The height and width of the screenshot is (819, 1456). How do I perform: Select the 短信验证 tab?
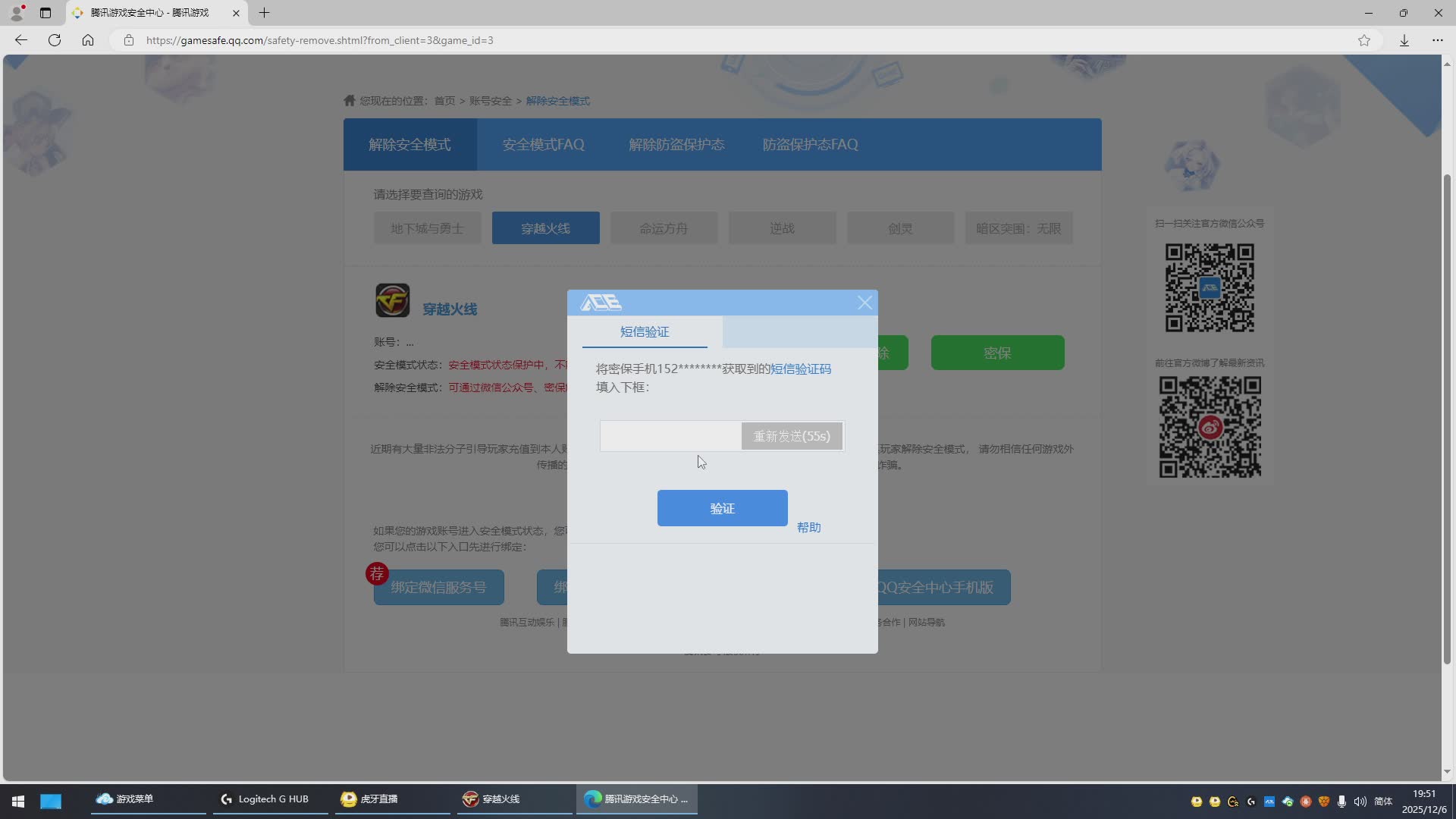[645, 332]
